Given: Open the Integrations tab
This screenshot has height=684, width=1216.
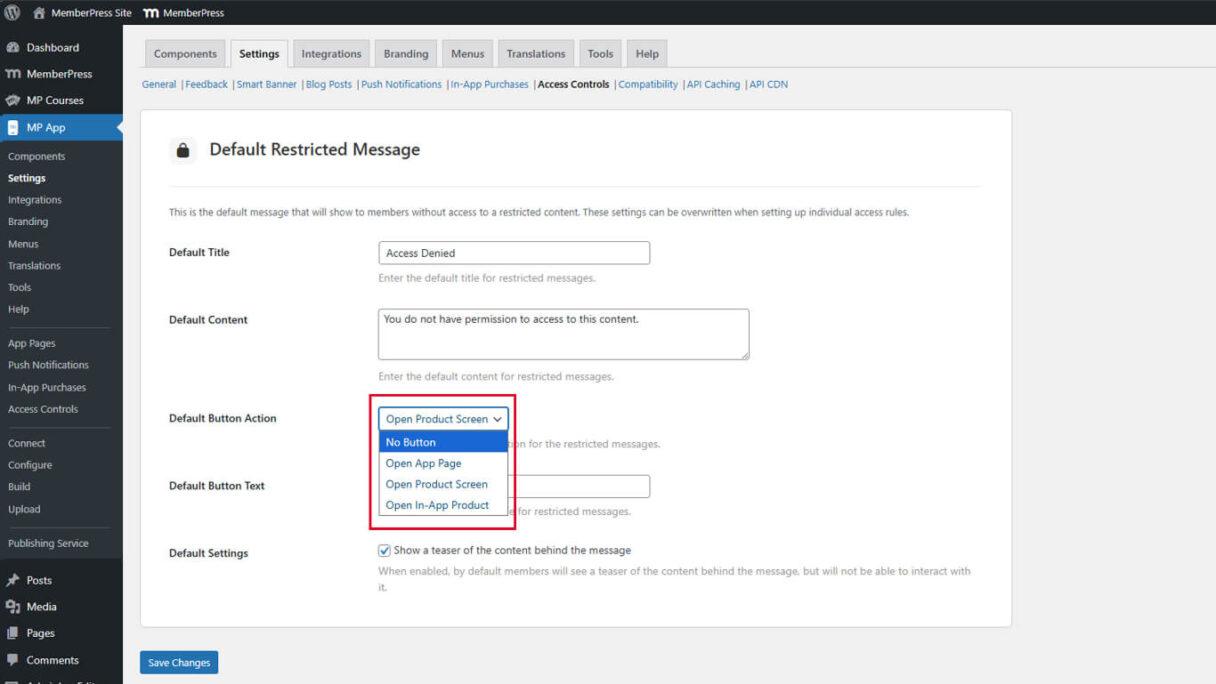Looking at the screenshot, I should pos(331,53).
